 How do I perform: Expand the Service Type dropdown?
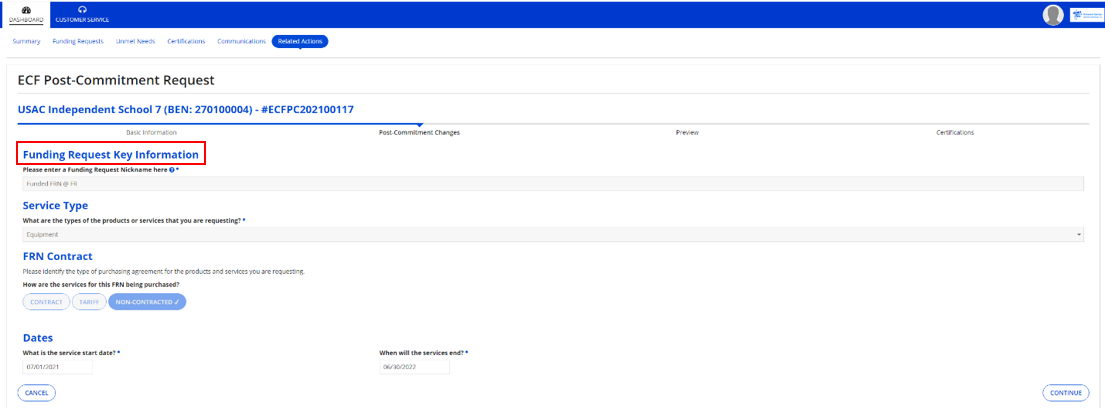pos(553,235)
